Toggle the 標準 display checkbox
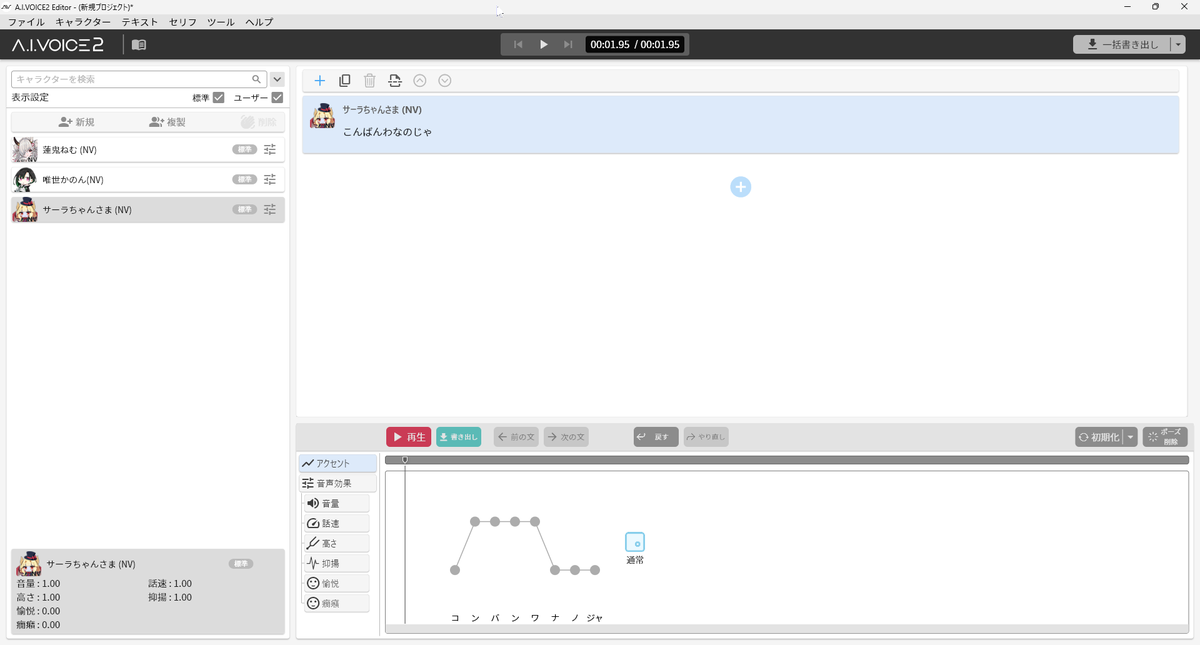1200x645 pixels. [218, 98]
